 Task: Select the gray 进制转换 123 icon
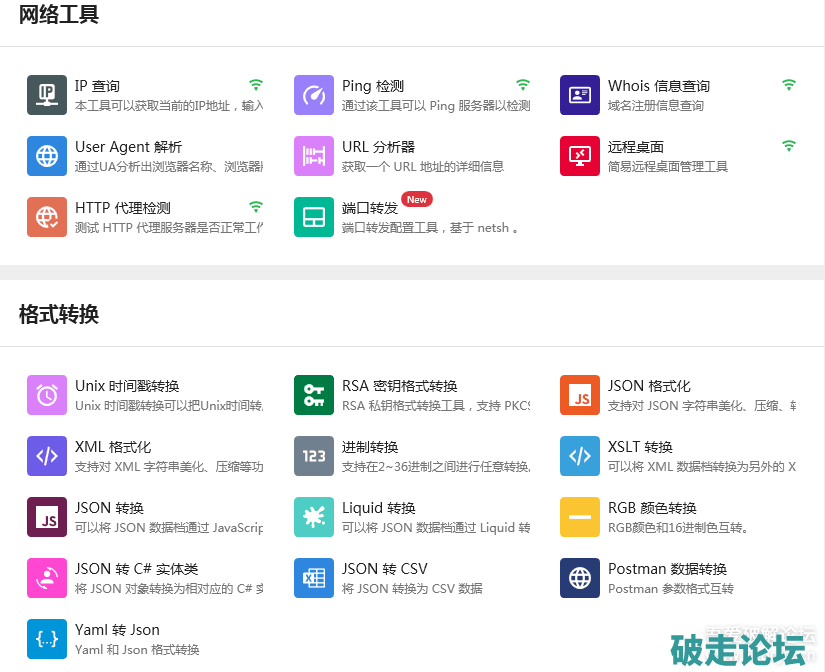[314, 456]
